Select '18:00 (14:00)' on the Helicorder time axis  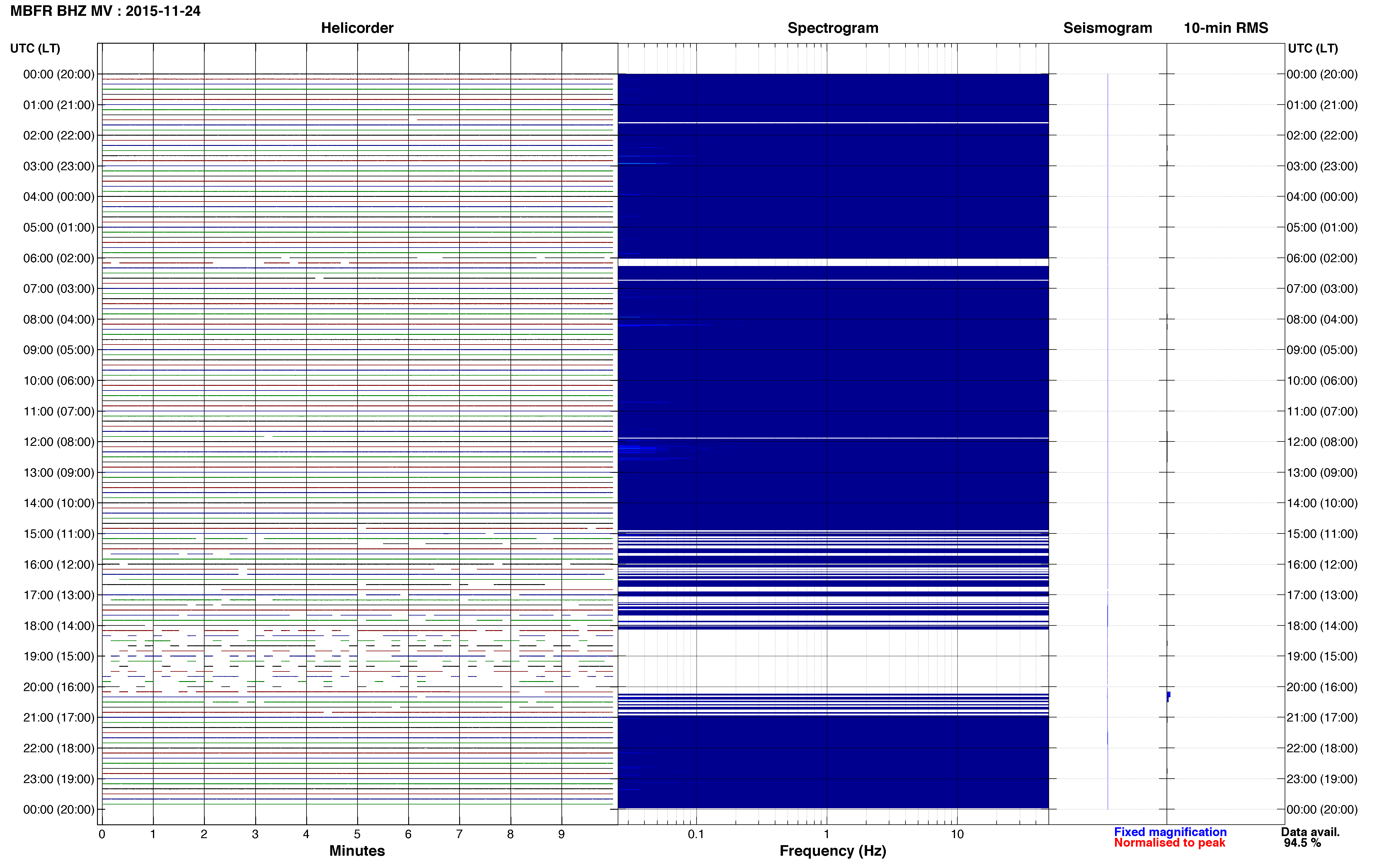[59, 626]
